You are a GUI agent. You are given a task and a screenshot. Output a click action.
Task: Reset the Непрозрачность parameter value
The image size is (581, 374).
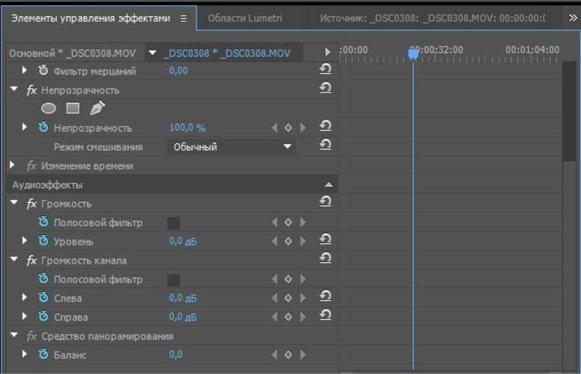325,126
